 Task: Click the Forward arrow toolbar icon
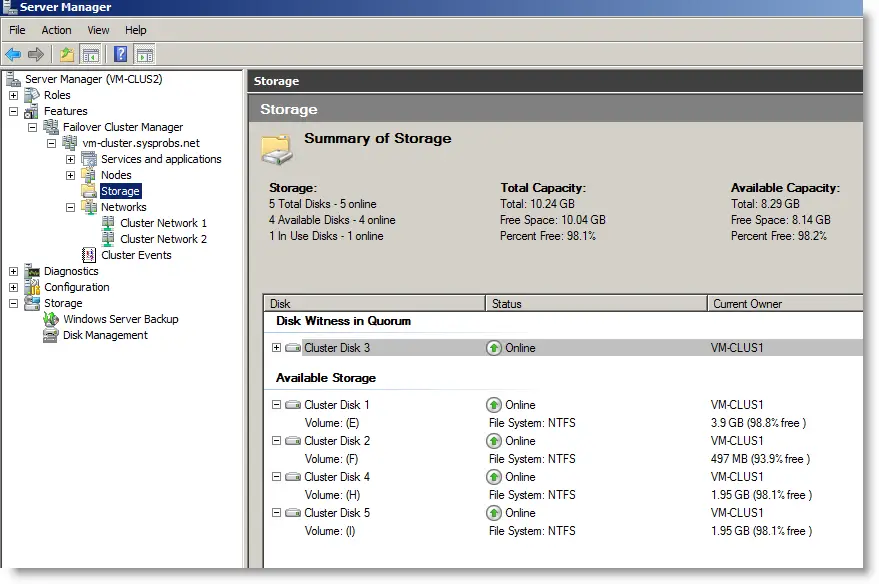pyautogui.click(x=36, y=54)
